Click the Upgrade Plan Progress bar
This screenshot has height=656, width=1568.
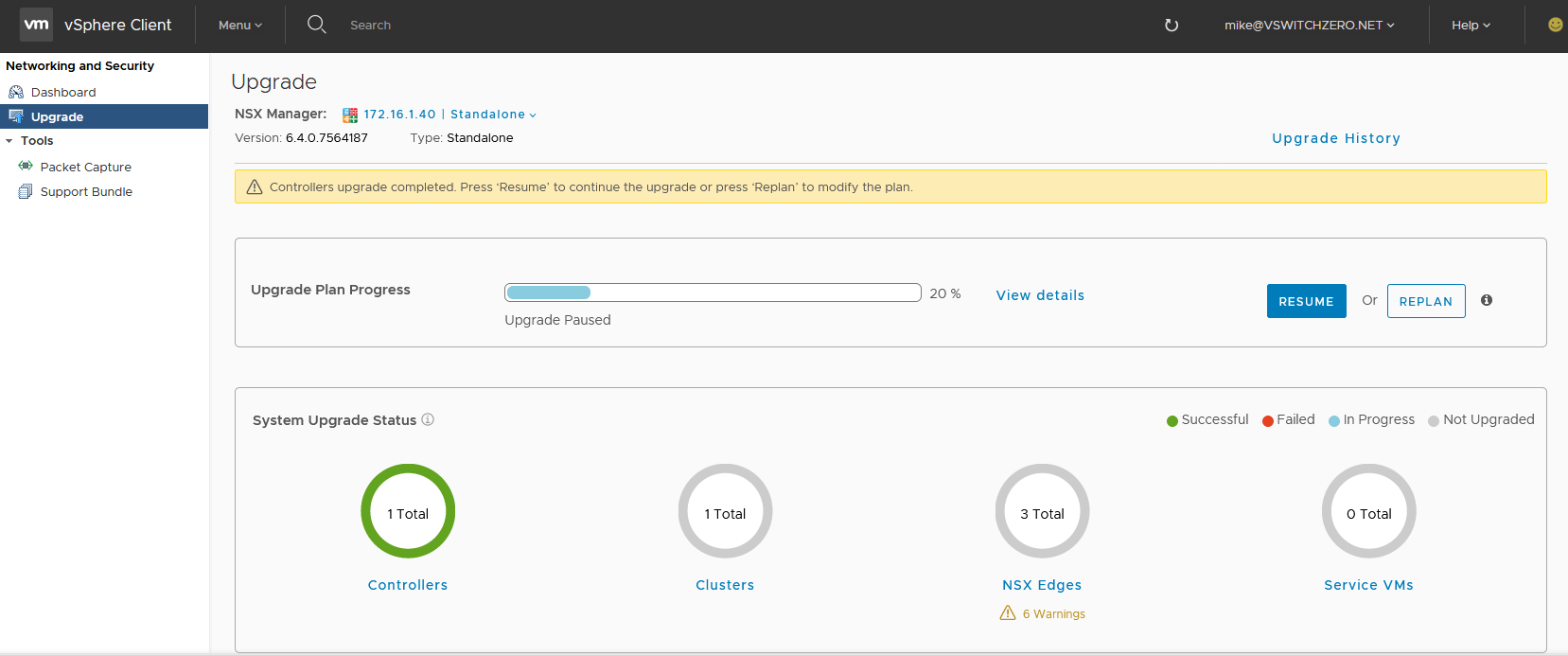(x=712, y=293)
